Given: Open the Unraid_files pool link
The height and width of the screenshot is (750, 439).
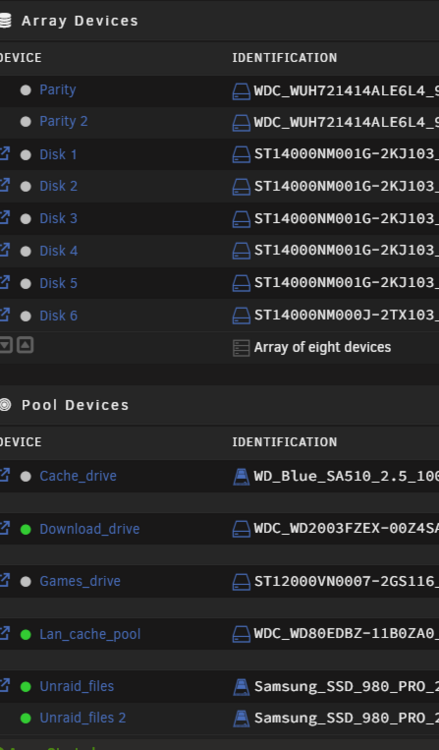Looking at the screenshot, I should 77,686.
